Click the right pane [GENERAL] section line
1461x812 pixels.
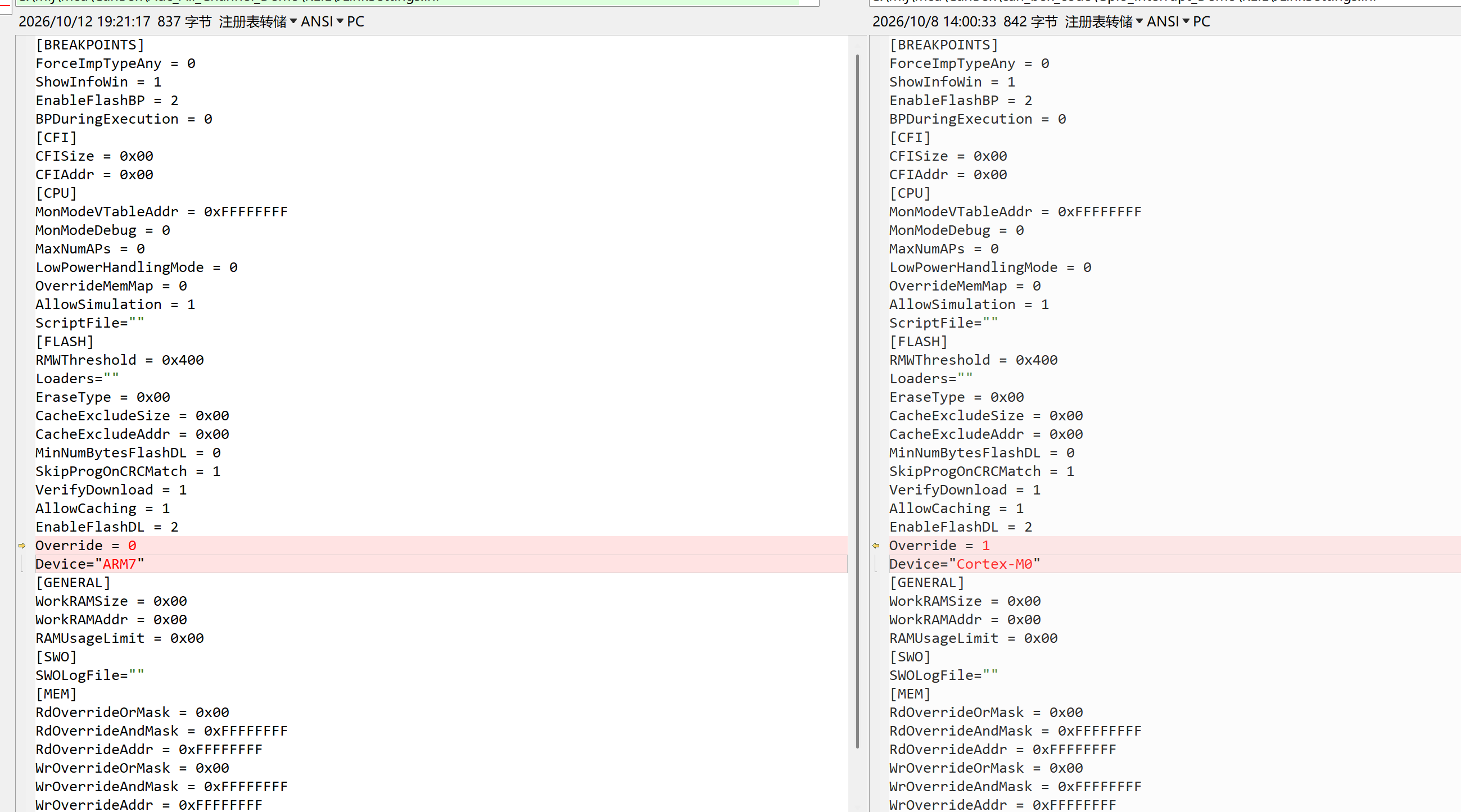coord(927,583)
